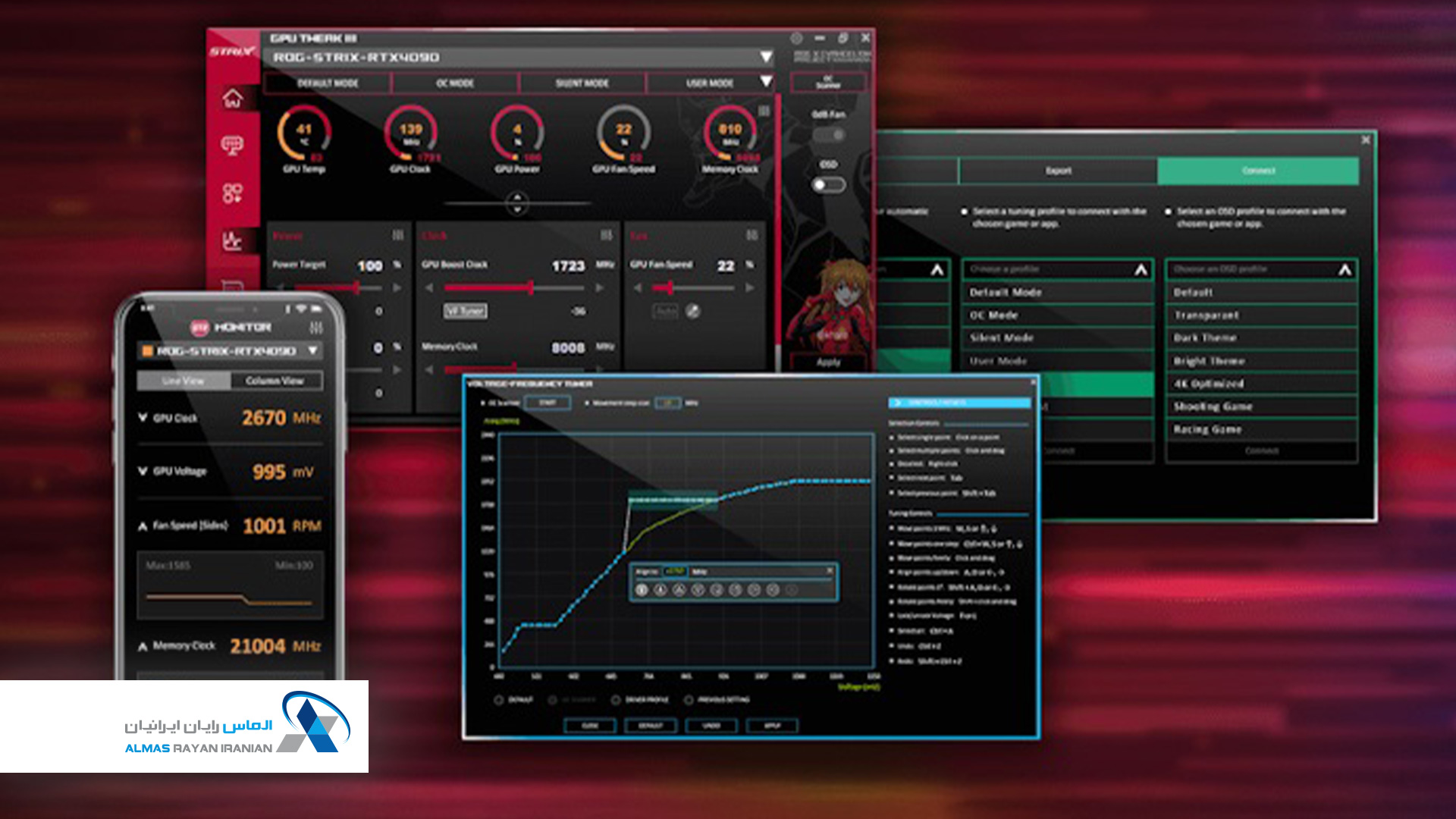Click the fan curve edit icon beside Auto
Viewport: 1456px width, 819px height.
(x=693, y=311)
